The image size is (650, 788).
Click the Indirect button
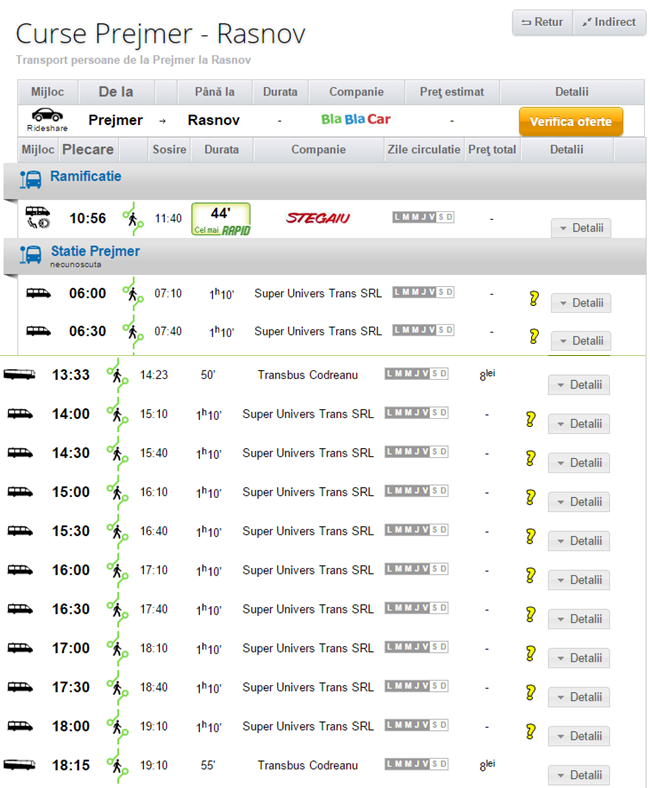pos(608,22)
